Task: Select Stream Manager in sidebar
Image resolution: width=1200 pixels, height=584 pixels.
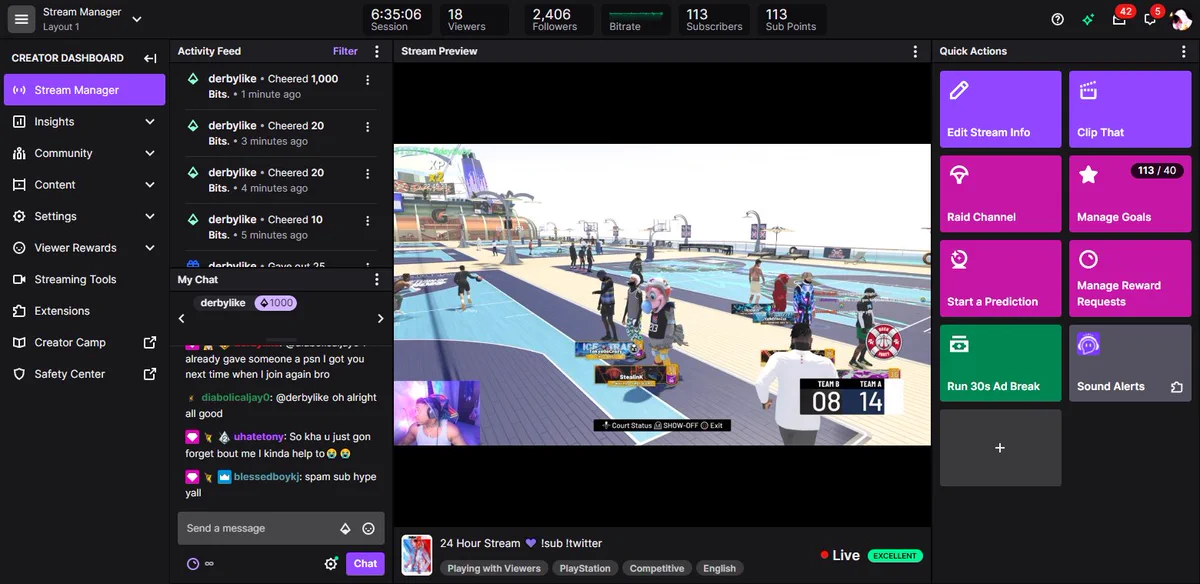Action: [85, 90]
